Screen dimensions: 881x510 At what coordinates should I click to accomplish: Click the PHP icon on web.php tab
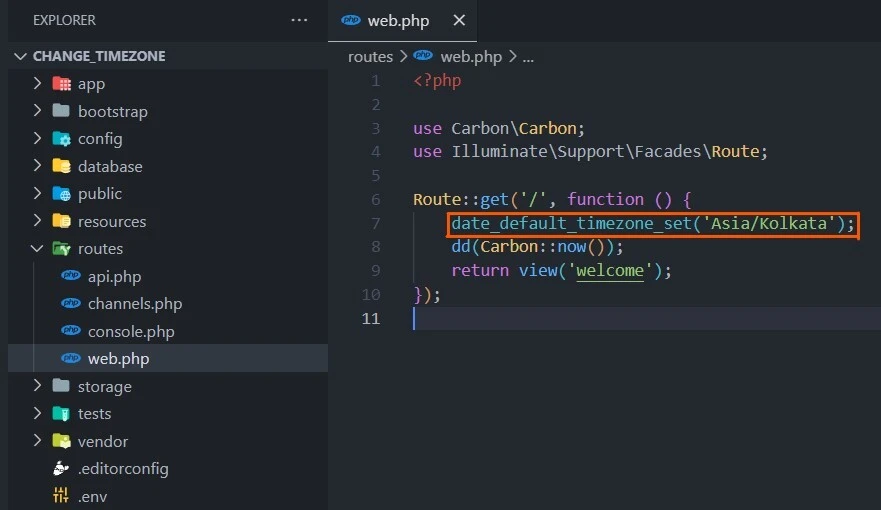click(351, 20)
